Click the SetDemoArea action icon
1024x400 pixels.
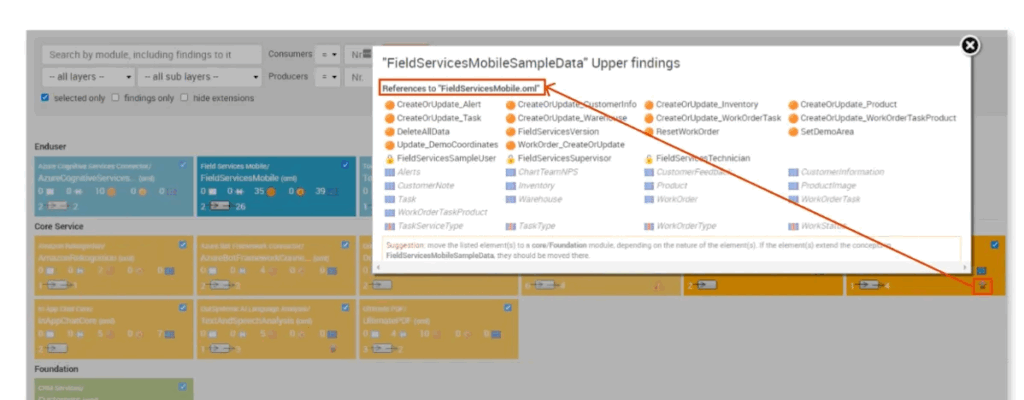coord(793,131)
